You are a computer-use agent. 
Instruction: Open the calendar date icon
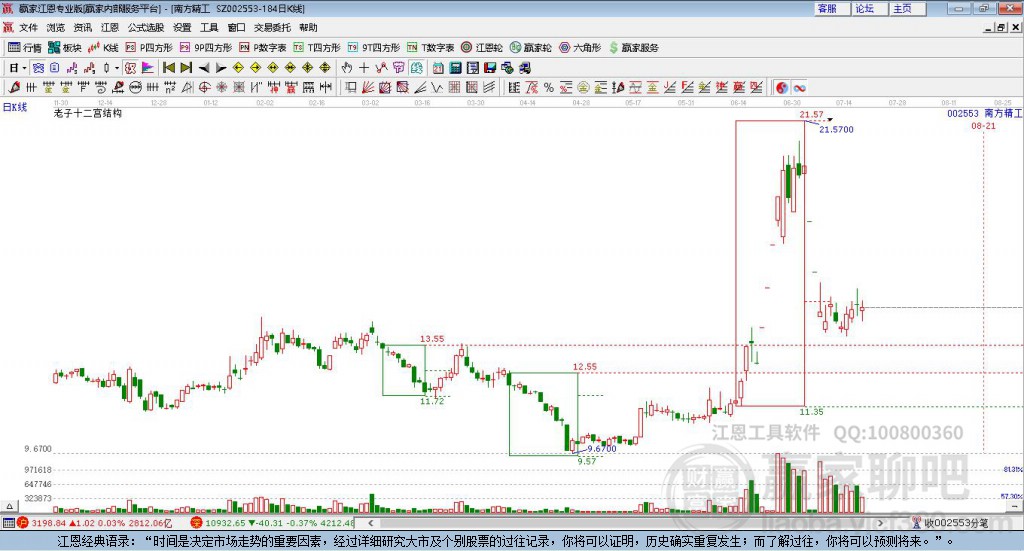(438, 68)
